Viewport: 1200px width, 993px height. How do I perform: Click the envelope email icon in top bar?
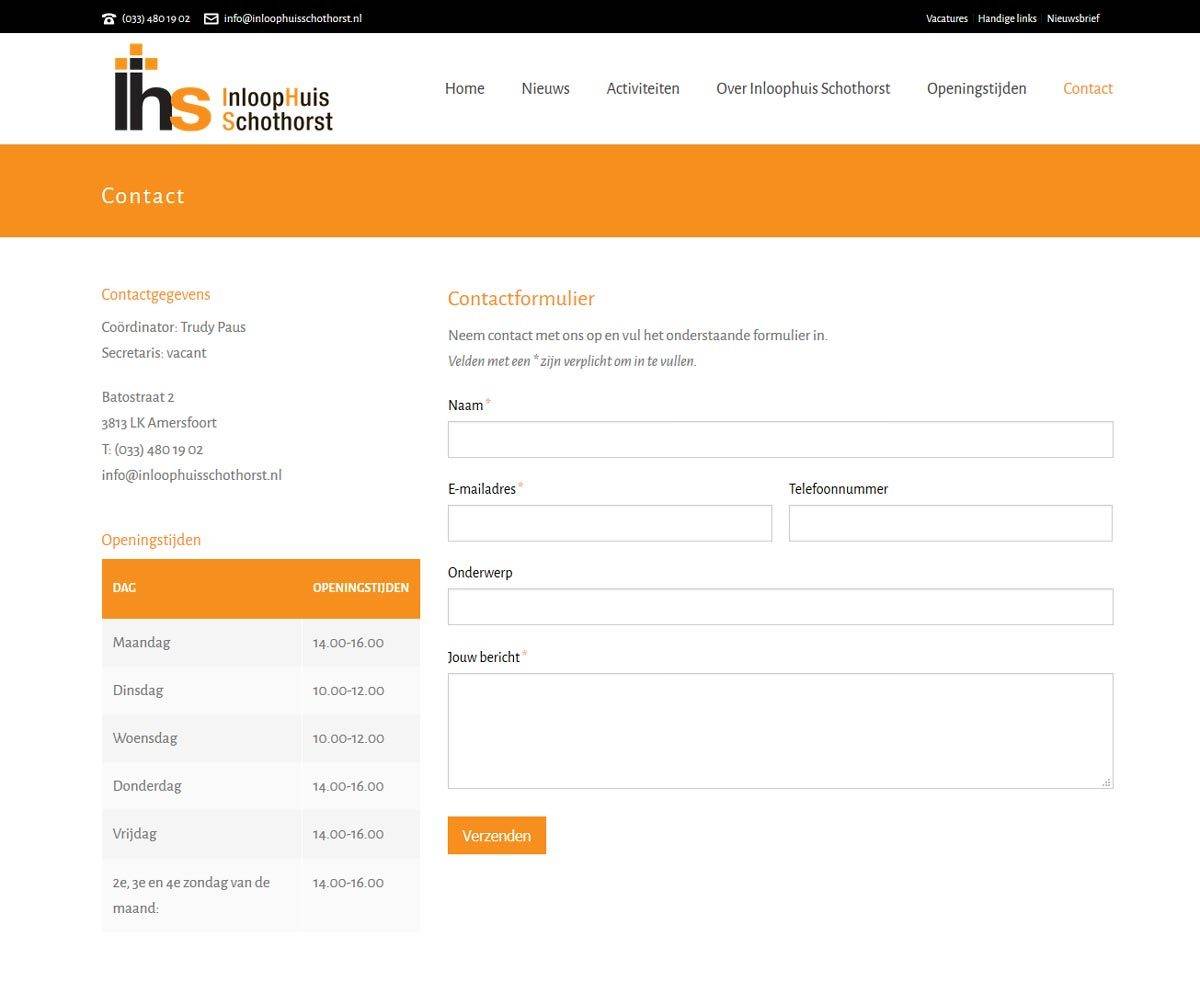[x=211, y=18]
